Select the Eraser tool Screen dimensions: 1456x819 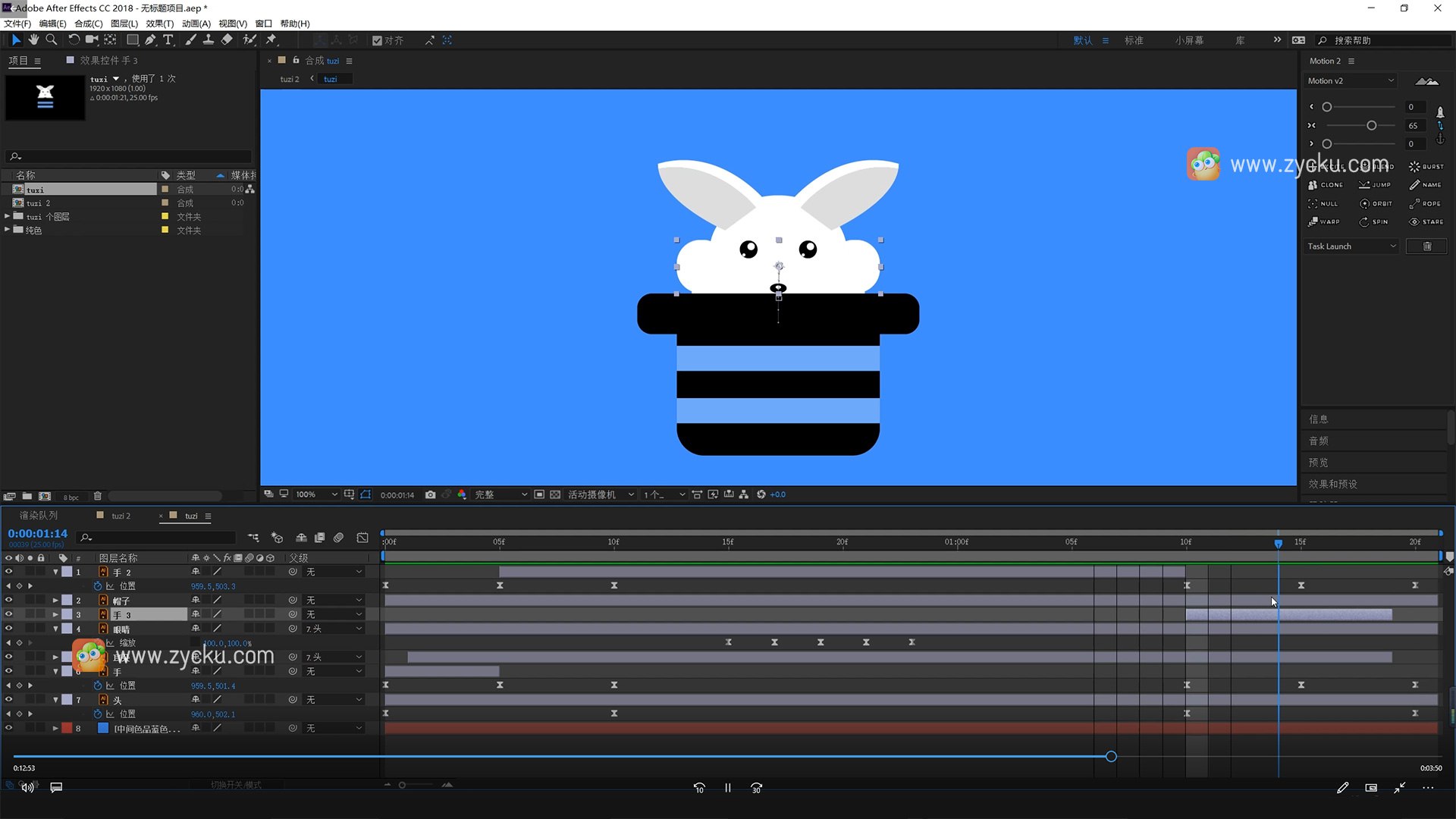click(x=227, y=39)
